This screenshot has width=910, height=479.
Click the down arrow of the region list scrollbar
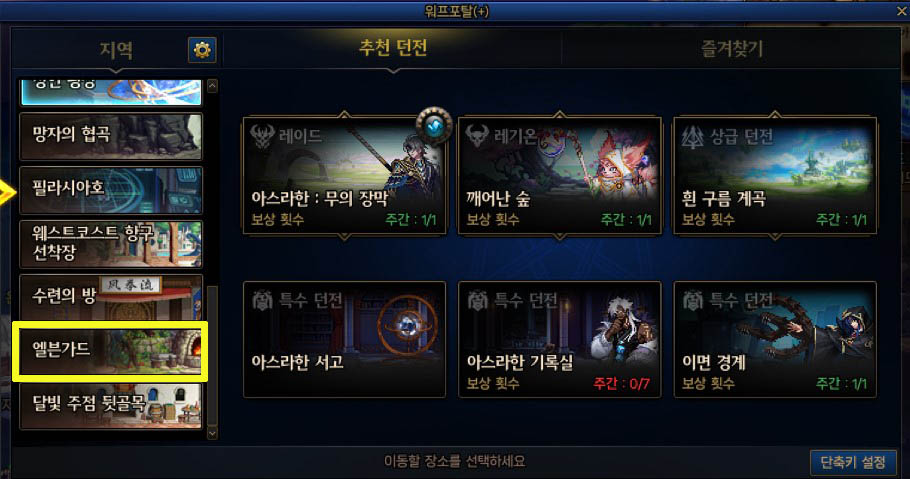tap(212, 433)
